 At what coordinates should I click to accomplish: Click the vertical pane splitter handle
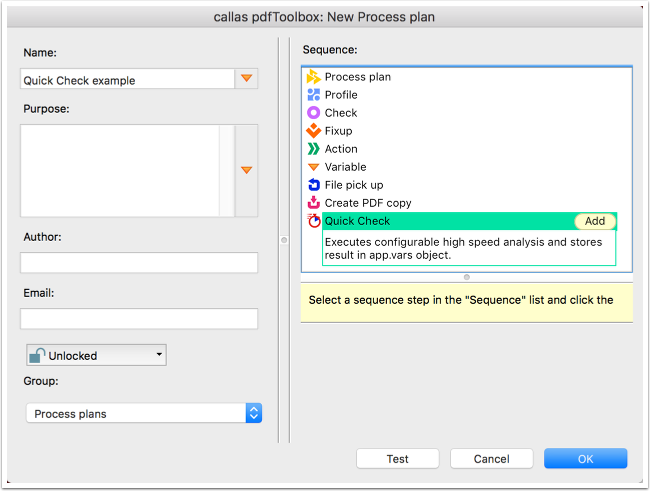(284, 240)
